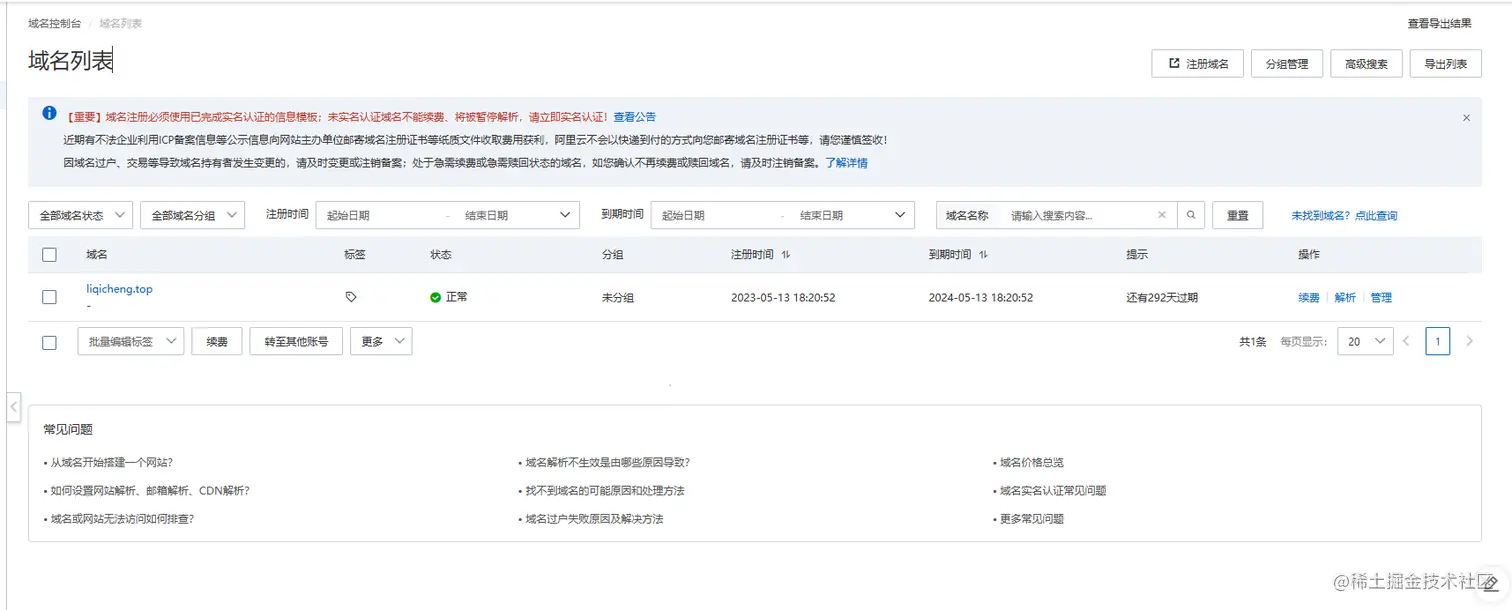Viewport: 1512px width, 610px height.
Task: Click 管理 link for liqicheng.top
Action: coord(1381,297)
